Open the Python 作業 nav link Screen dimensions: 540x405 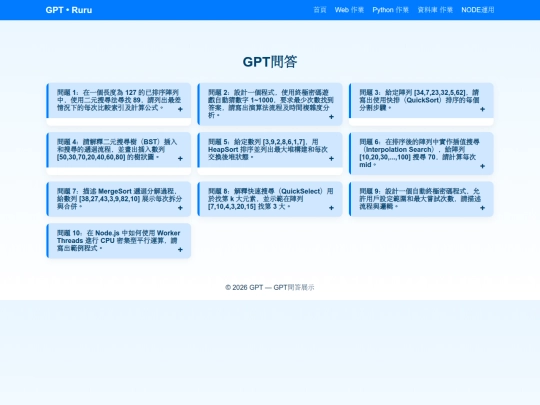[x=391, y=10]
